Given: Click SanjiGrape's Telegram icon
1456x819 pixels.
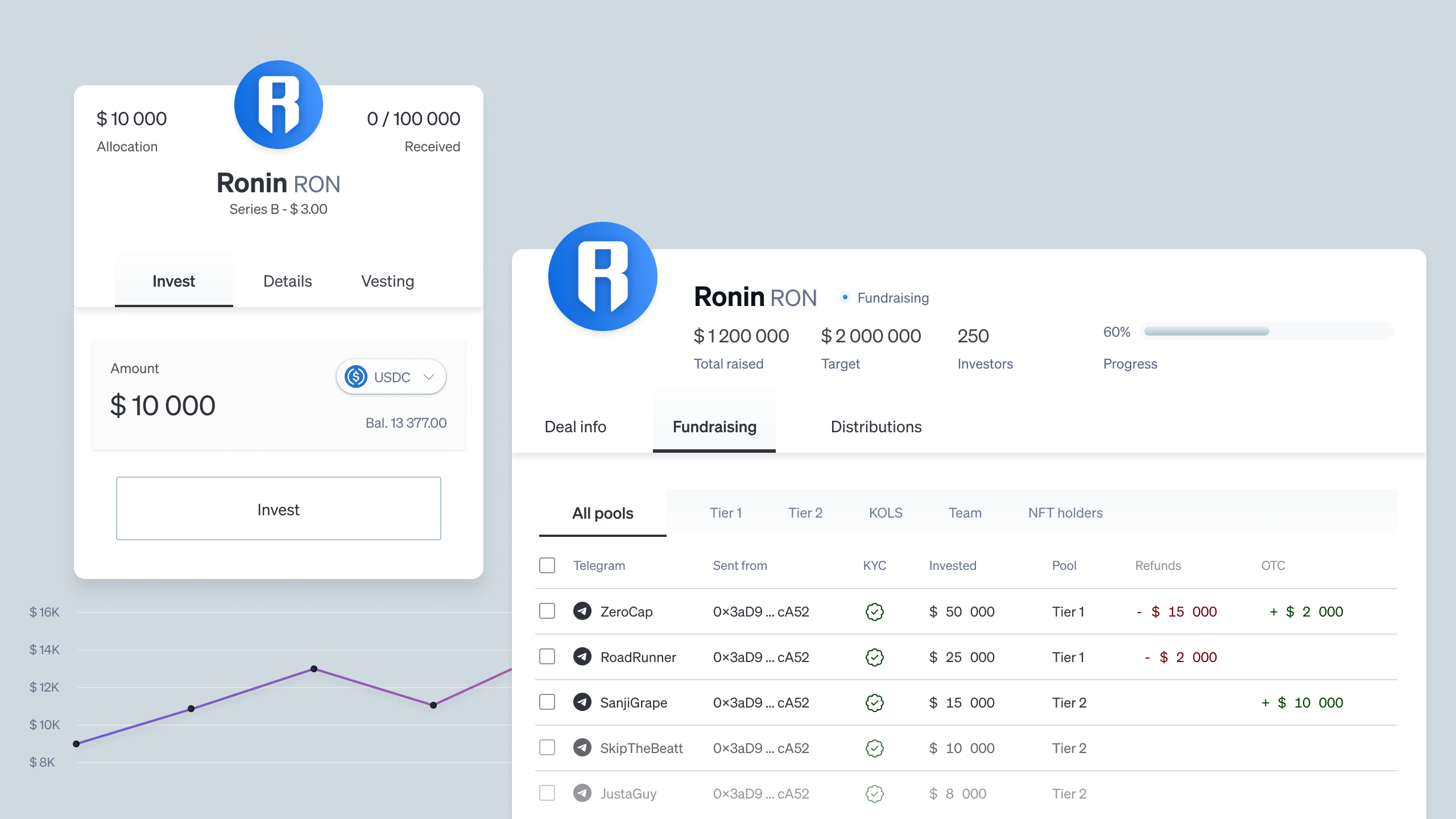Looking at the screenshot, I should coord(582,702).
